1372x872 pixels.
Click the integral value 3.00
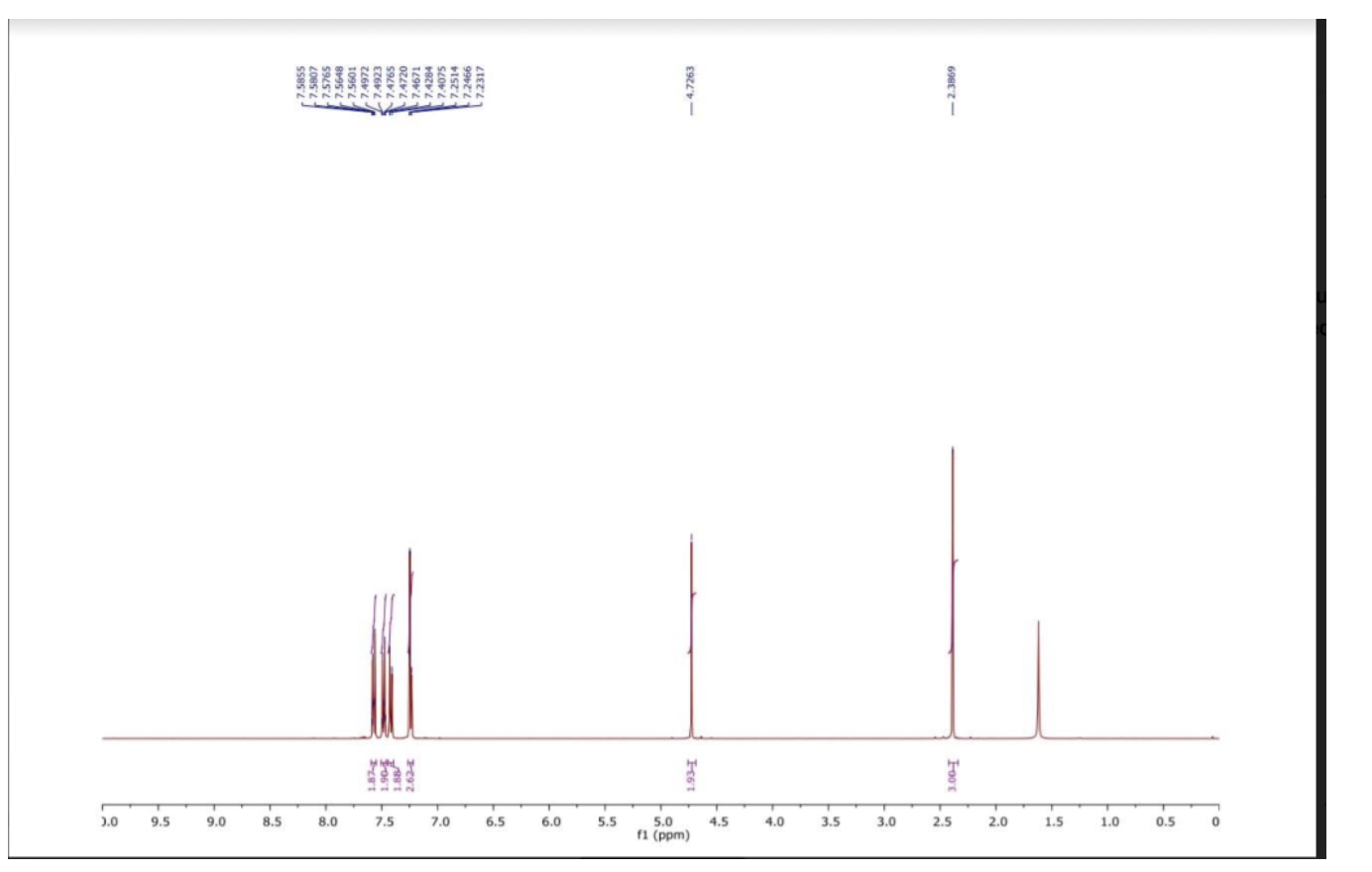pyautogui.click(x=953, y=771)
